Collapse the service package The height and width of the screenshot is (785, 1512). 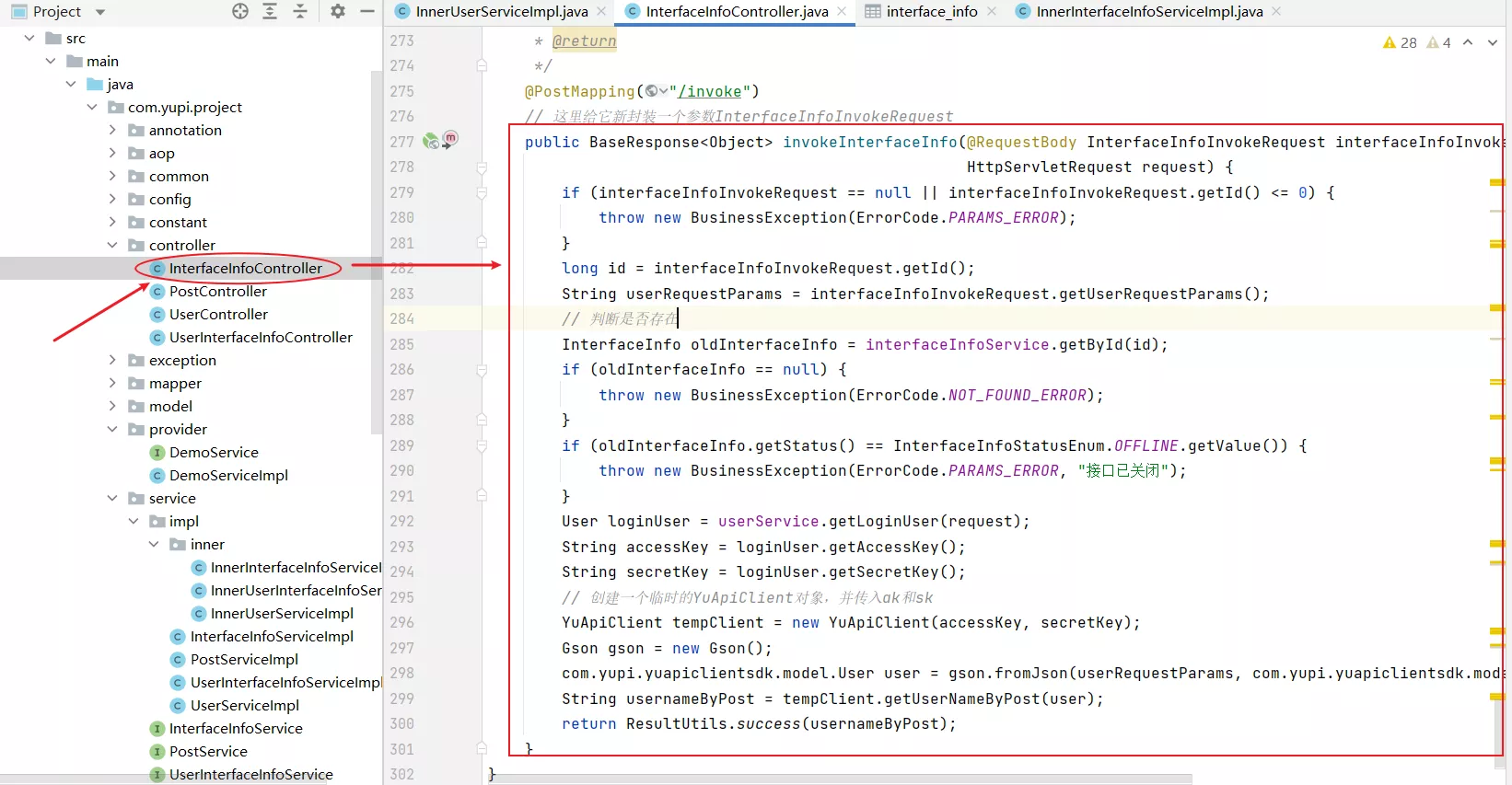[112, 498]
